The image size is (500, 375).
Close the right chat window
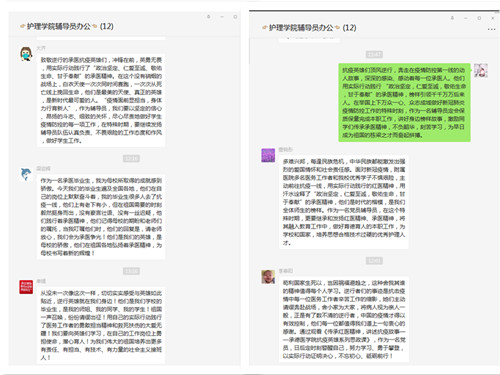tap(493, 18)
